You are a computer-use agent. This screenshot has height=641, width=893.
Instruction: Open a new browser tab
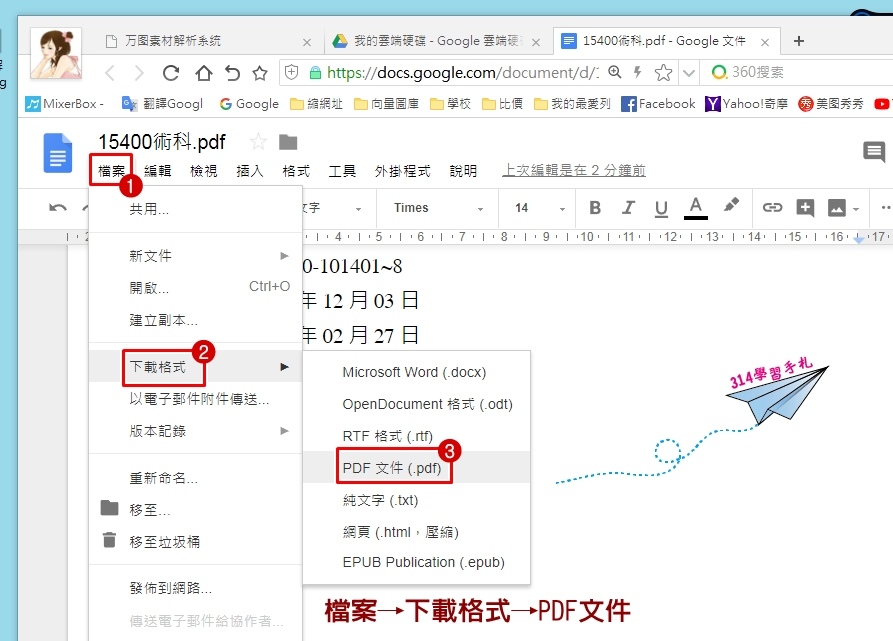pos(798,41)
